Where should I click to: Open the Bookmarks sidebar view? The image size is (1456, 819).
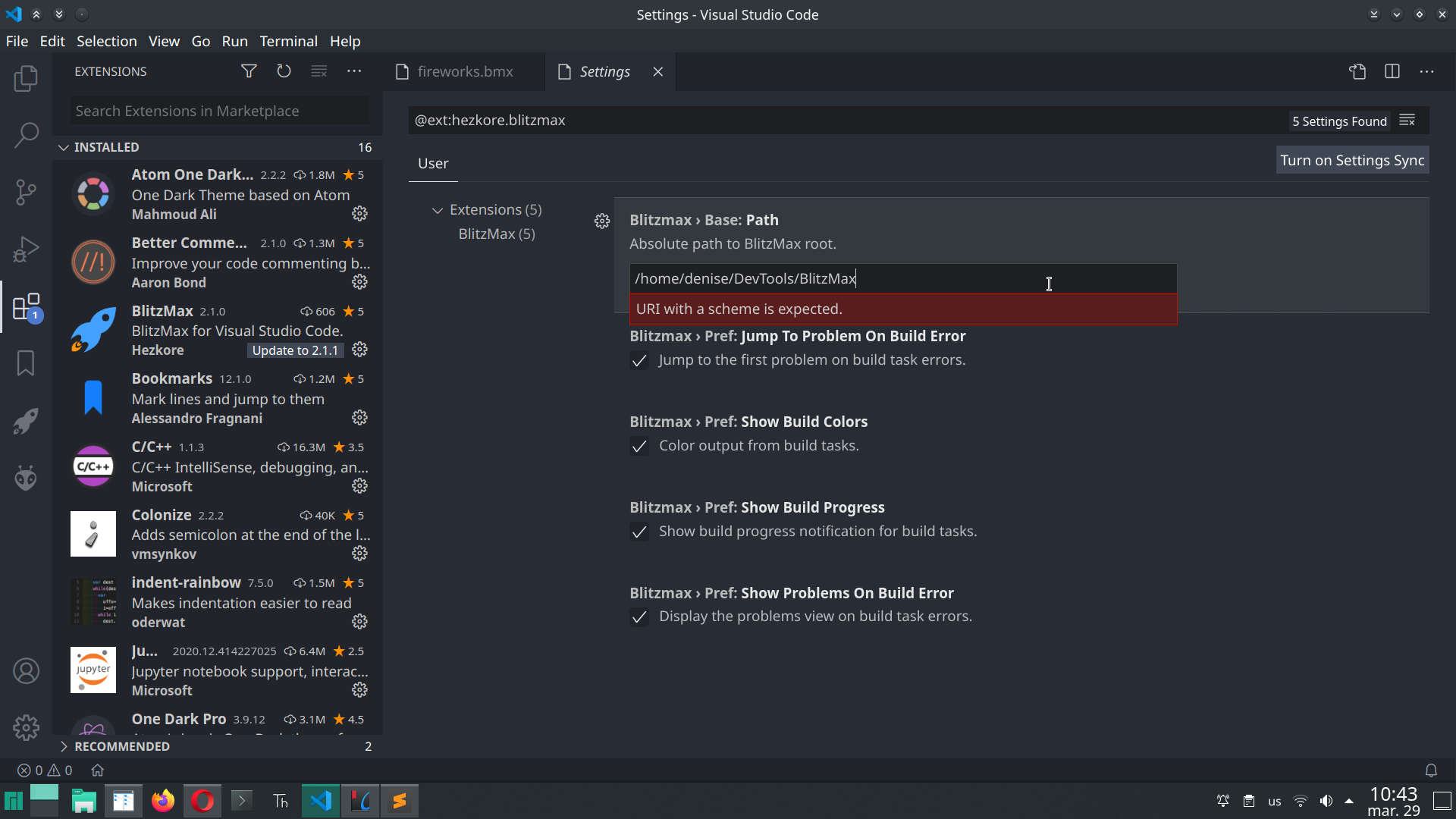27,363
